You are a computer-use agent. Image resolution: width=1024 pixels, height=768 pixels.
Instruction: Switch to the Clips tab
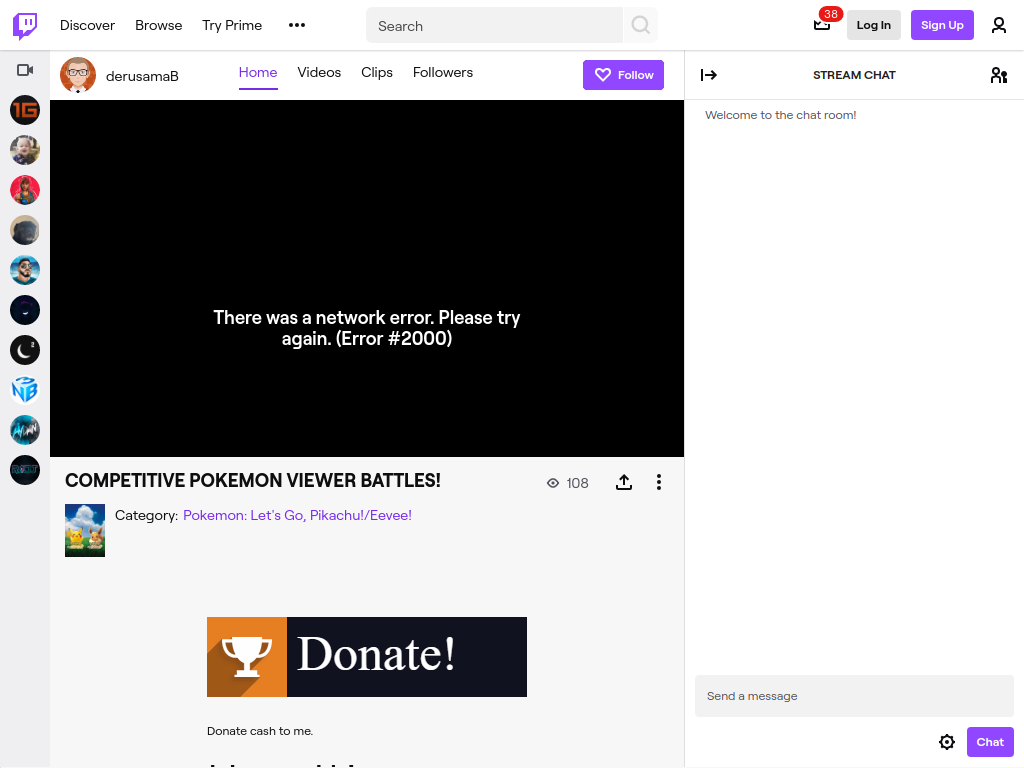click(x=377, y=72)
